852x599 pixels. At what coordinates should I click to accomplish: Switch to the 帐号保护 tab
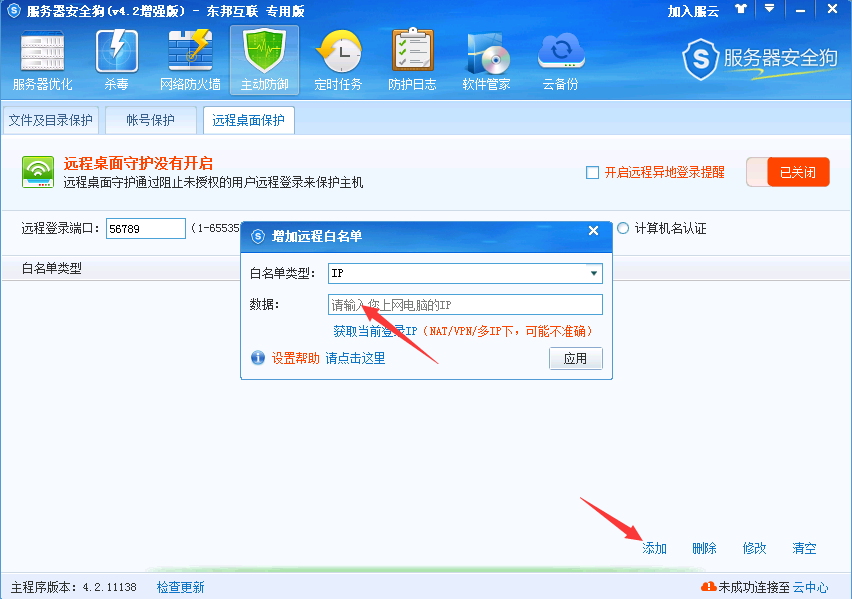pyautogui.click(x=151, y=120)
